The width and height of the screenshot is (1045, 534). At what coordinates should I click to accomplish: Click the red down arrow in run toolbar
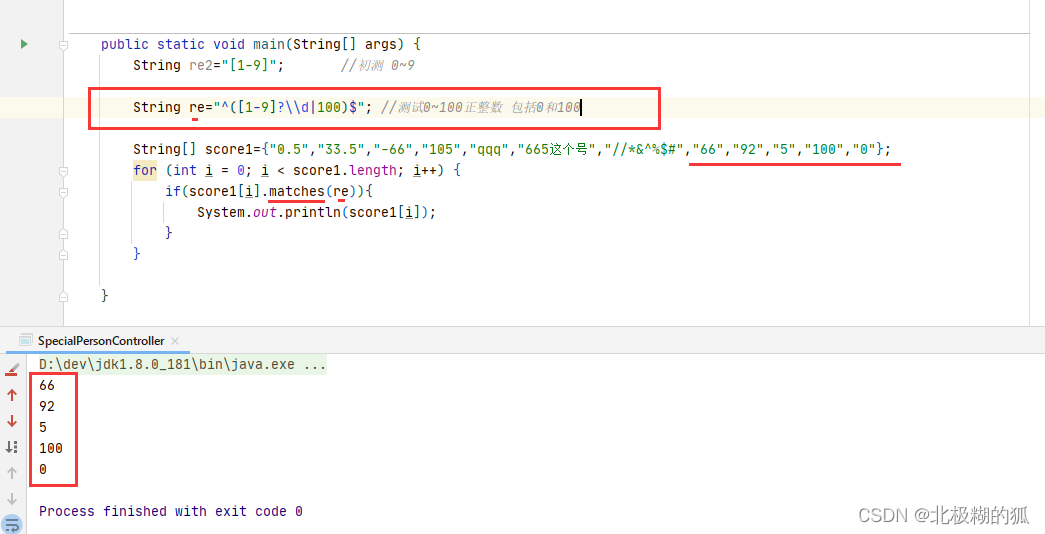click(12, 421)
